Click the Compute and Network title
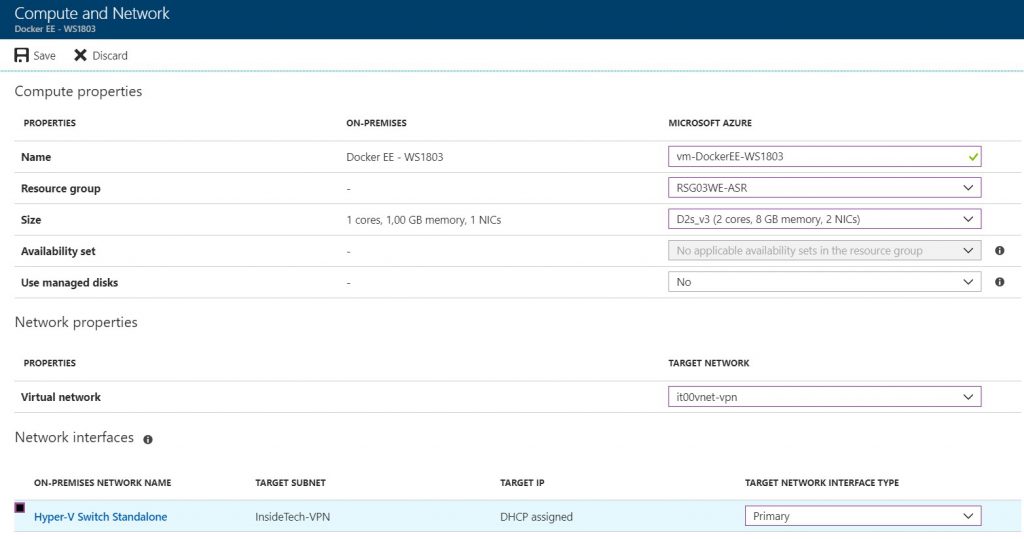 click(92, 13)
